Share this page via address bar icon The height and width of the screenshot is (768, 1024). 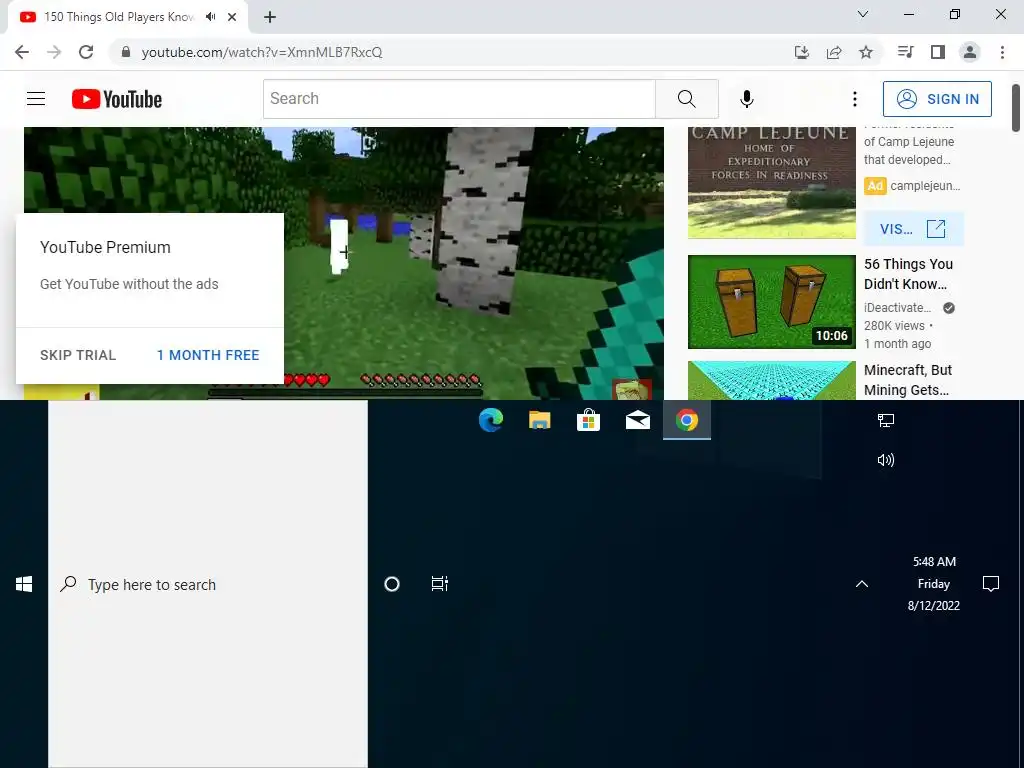(x=834, y=52)
